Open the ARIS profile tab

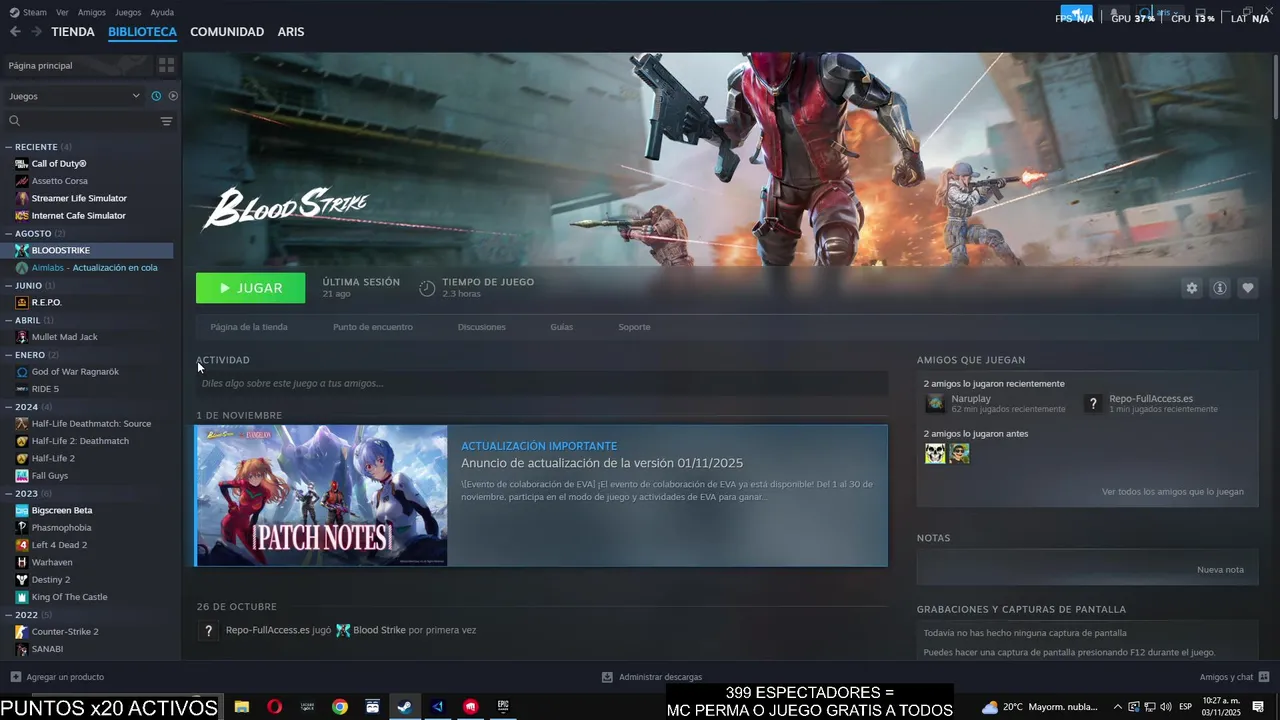pos(291,32)
